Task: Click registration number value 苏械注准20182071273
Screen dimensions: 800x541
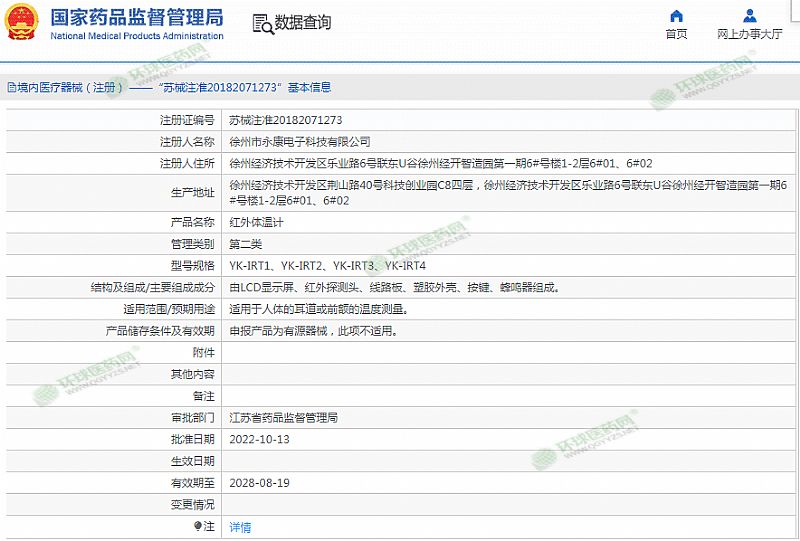Action: click(279, 120)
